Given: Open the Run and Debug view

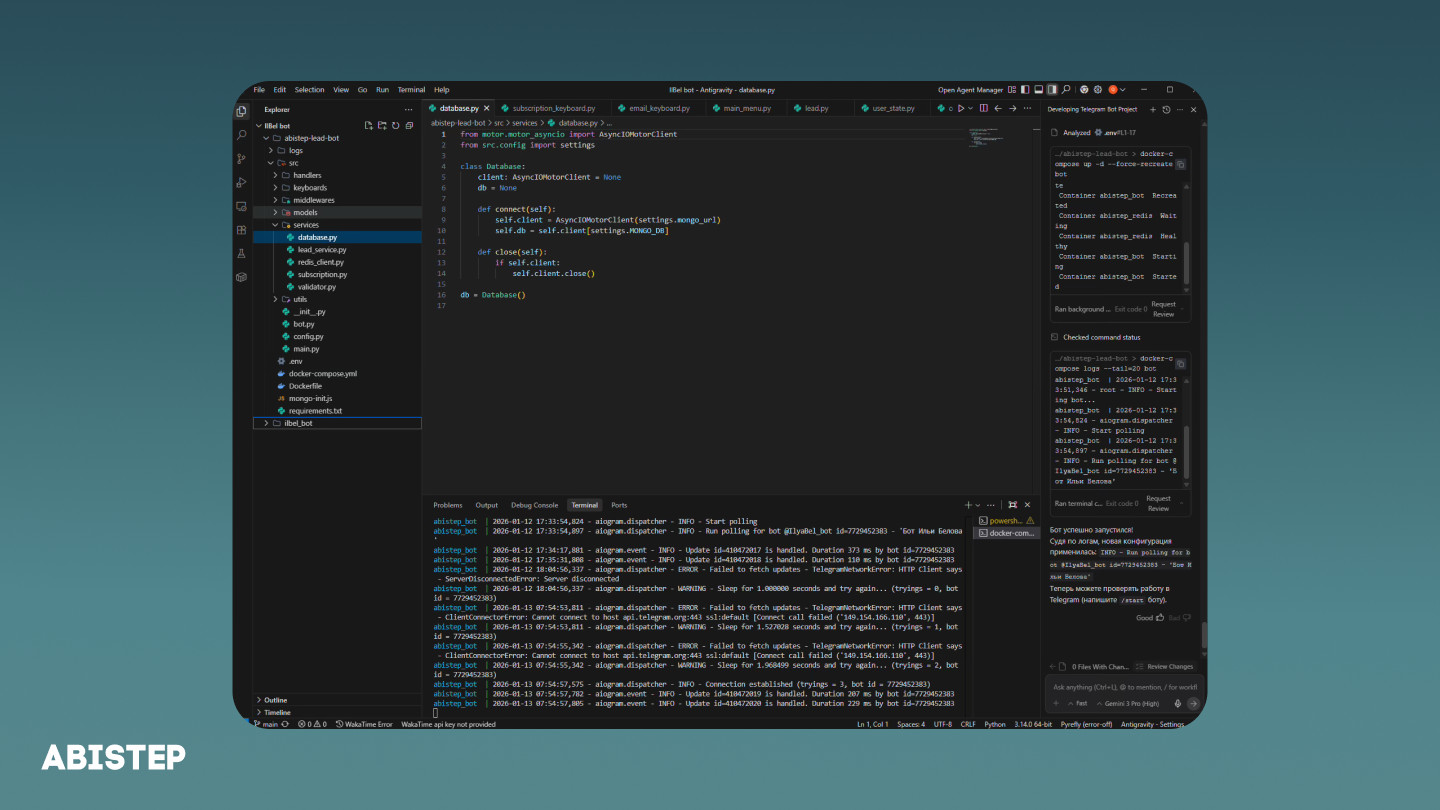Looking at the screenshot, I should 241,183.
